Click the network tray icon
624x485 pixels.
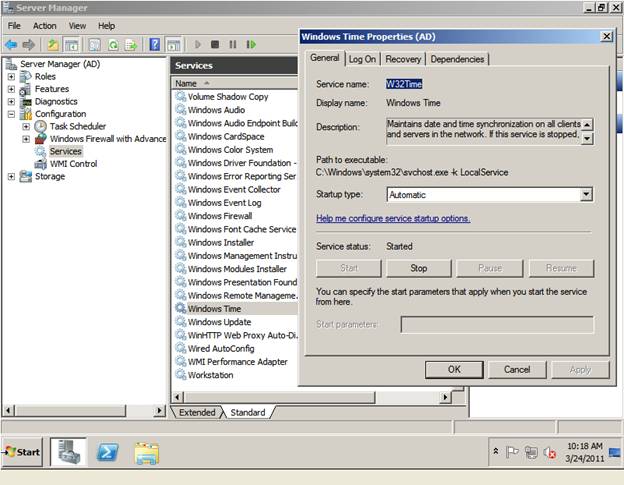pos(531,452)
